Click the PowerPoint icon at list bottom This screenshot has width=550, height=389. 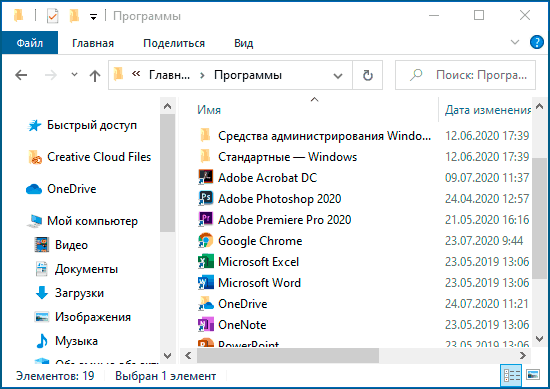point(206,343)
